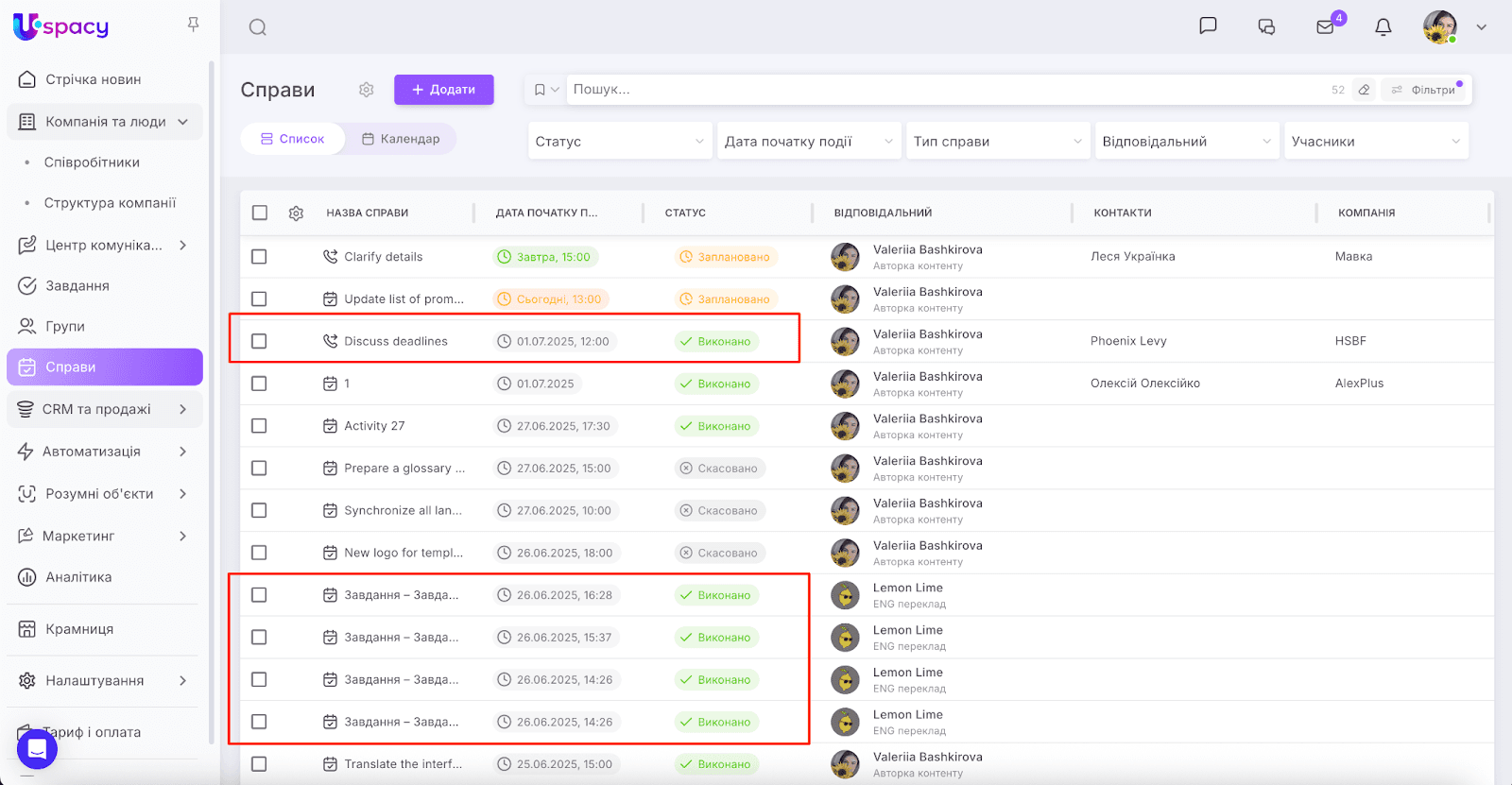Open settings gear next to Справи title
1512x785 pixels.
[367, 90]
